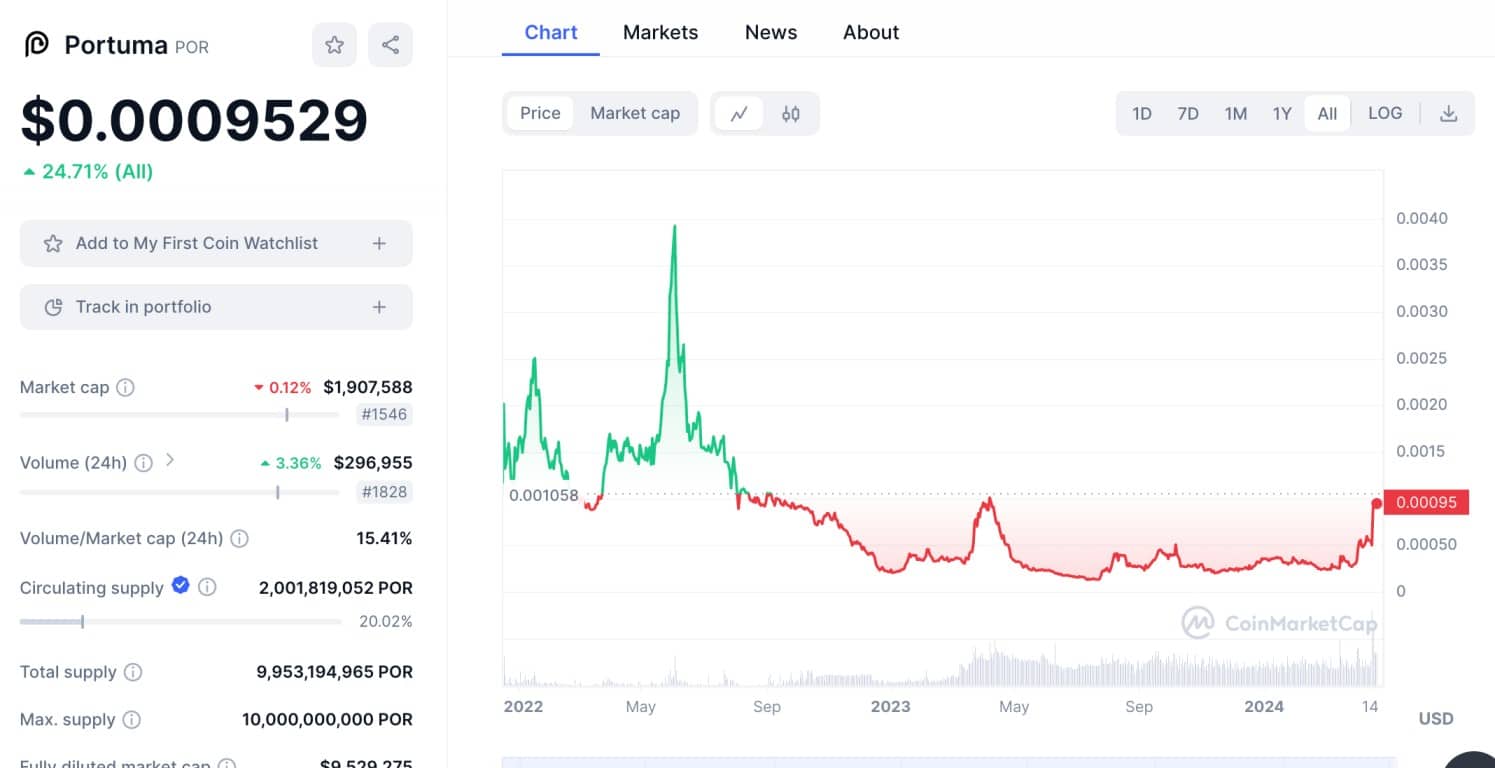Open the About tab

click(871, 32)
